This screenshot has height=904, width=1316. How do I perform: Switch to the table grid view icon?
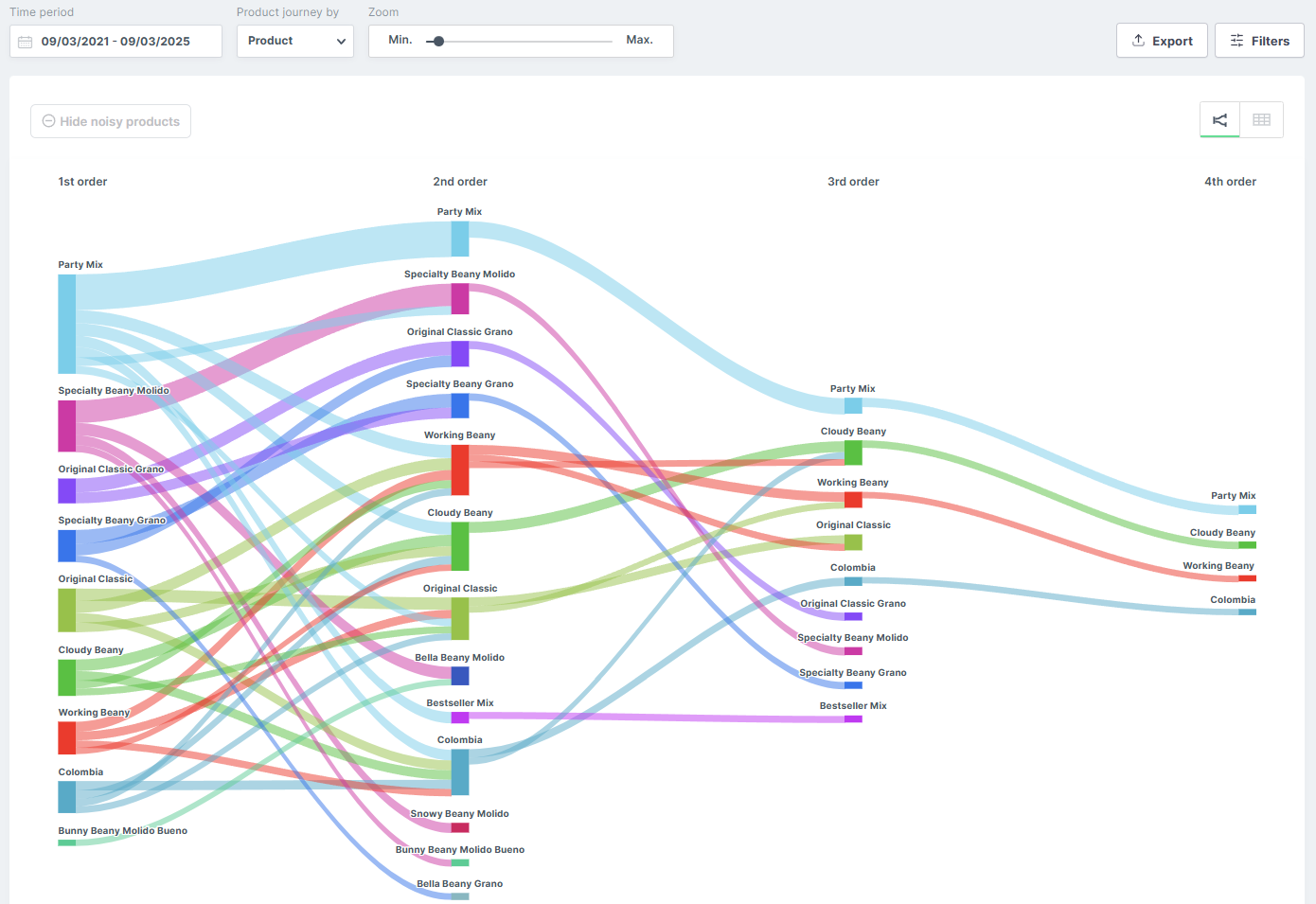1261,119
